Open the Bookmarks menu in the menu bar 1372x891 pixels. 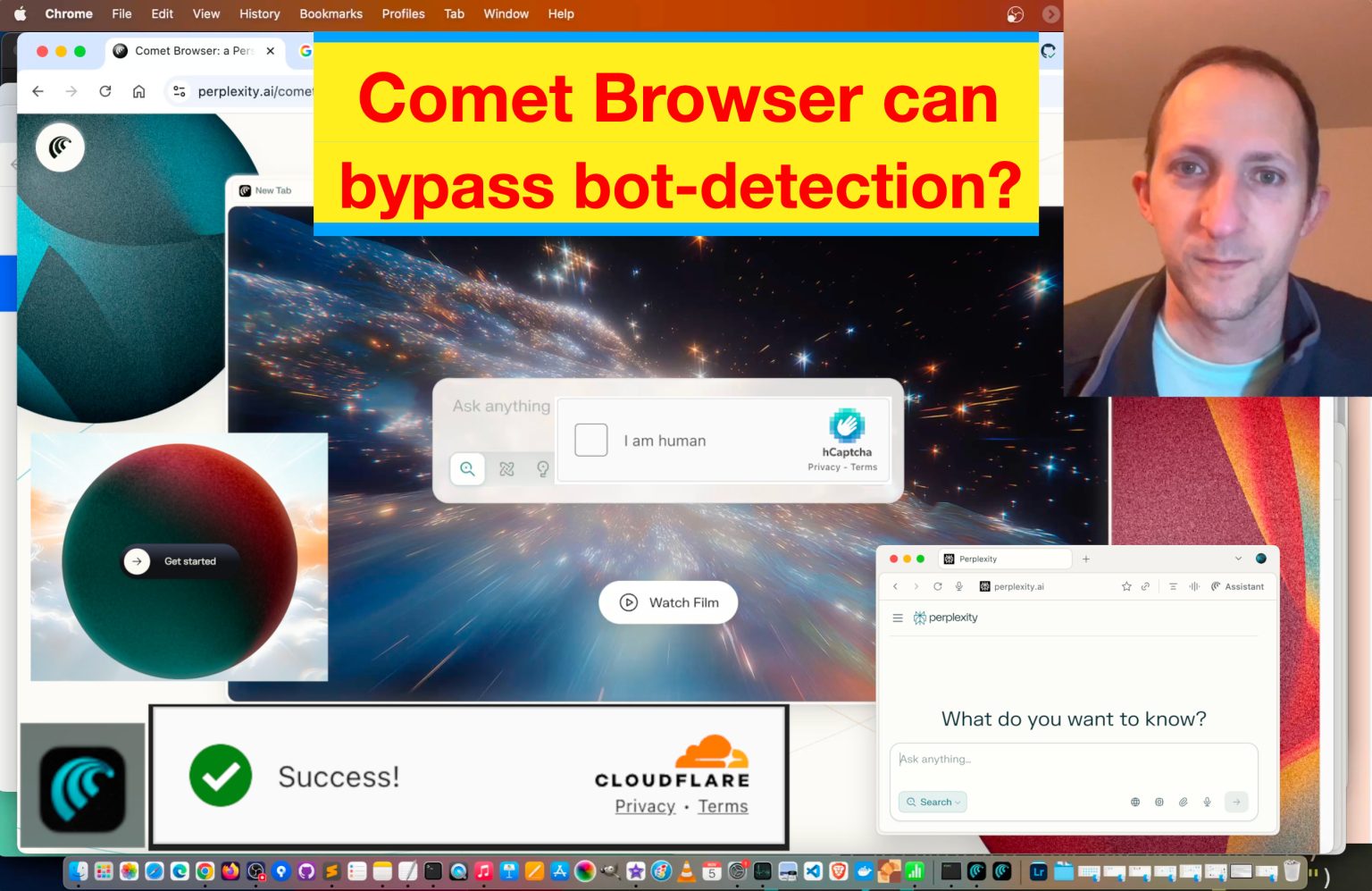[330, 13]
